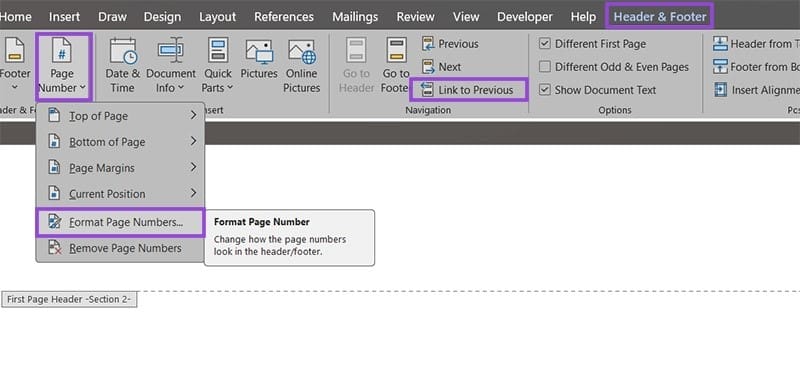Switch to the Insert tab
Image resolution: width=800 pixels, height=366 pixels.
65,17
